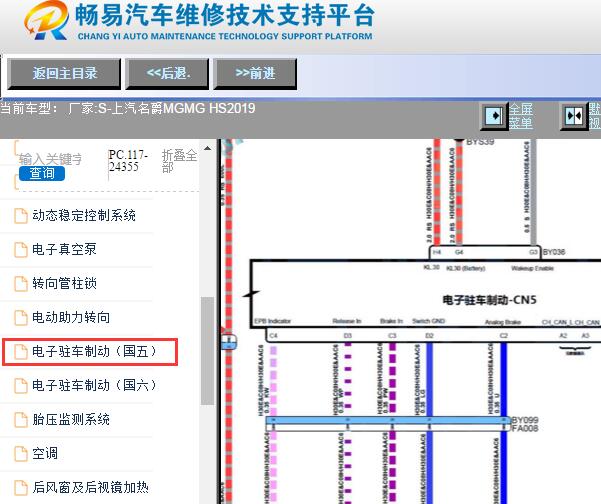Click the BY036 connector label
Screen dimensions: 601x504
point(554,252)
